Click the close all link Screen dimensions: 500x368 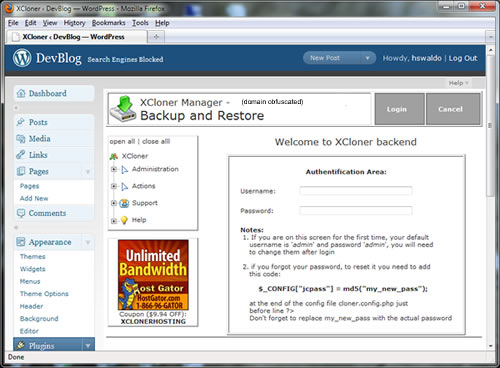[156, 141]
